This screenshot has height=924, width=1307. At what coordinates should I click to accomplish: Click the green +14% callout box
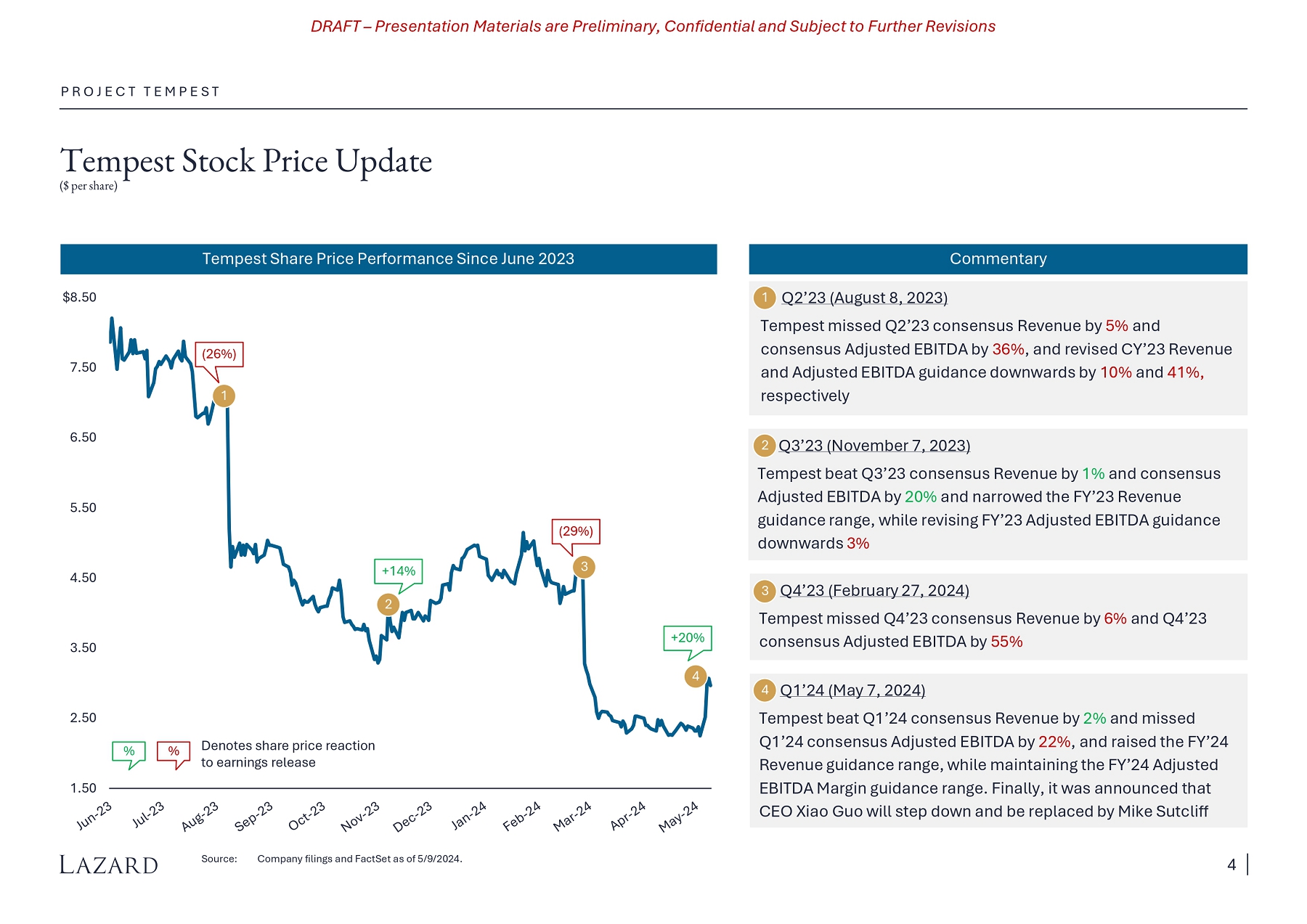click(x=399, y=571)
